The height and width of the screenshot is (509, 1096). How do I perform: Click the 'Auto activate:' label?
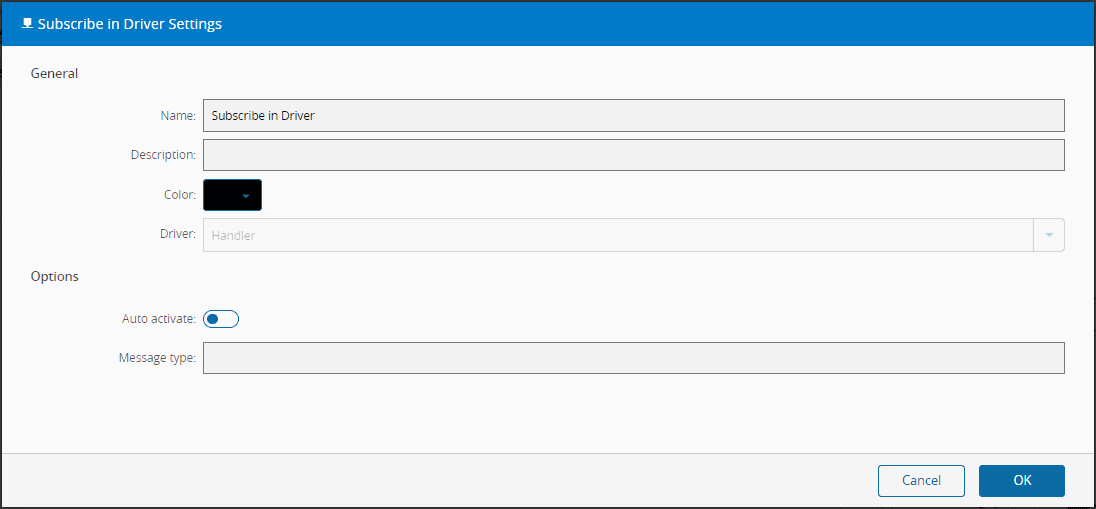(x=159, y=319)
